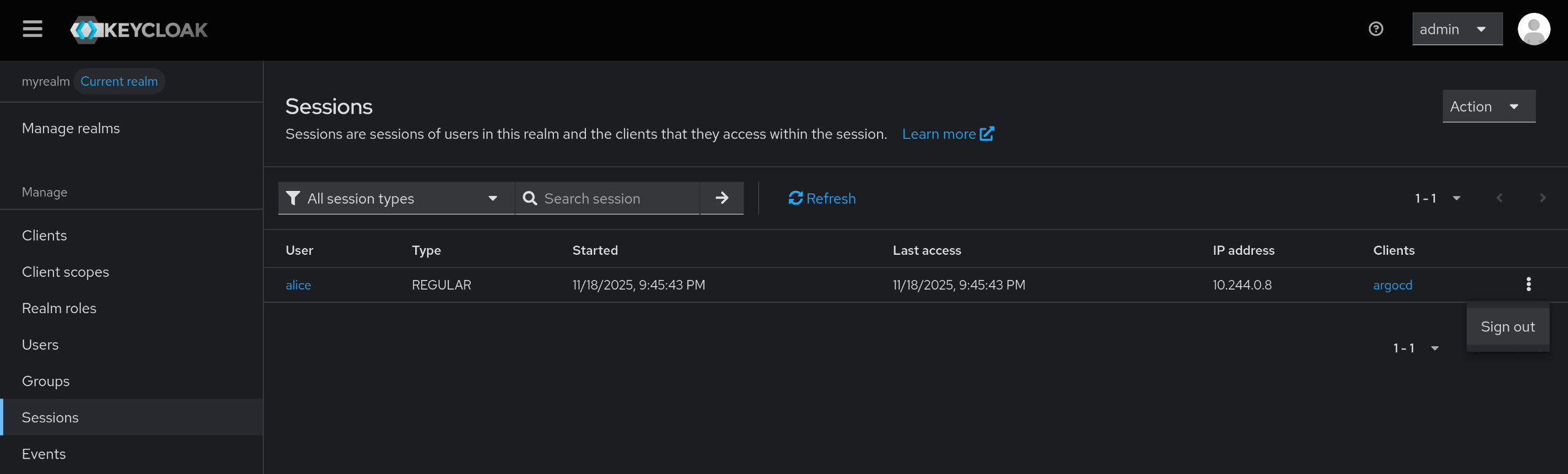Image resolution: width=1568 pixels, height=474 pixels.
Task: Open the help question mark icon
Action: pos(1376,29)
